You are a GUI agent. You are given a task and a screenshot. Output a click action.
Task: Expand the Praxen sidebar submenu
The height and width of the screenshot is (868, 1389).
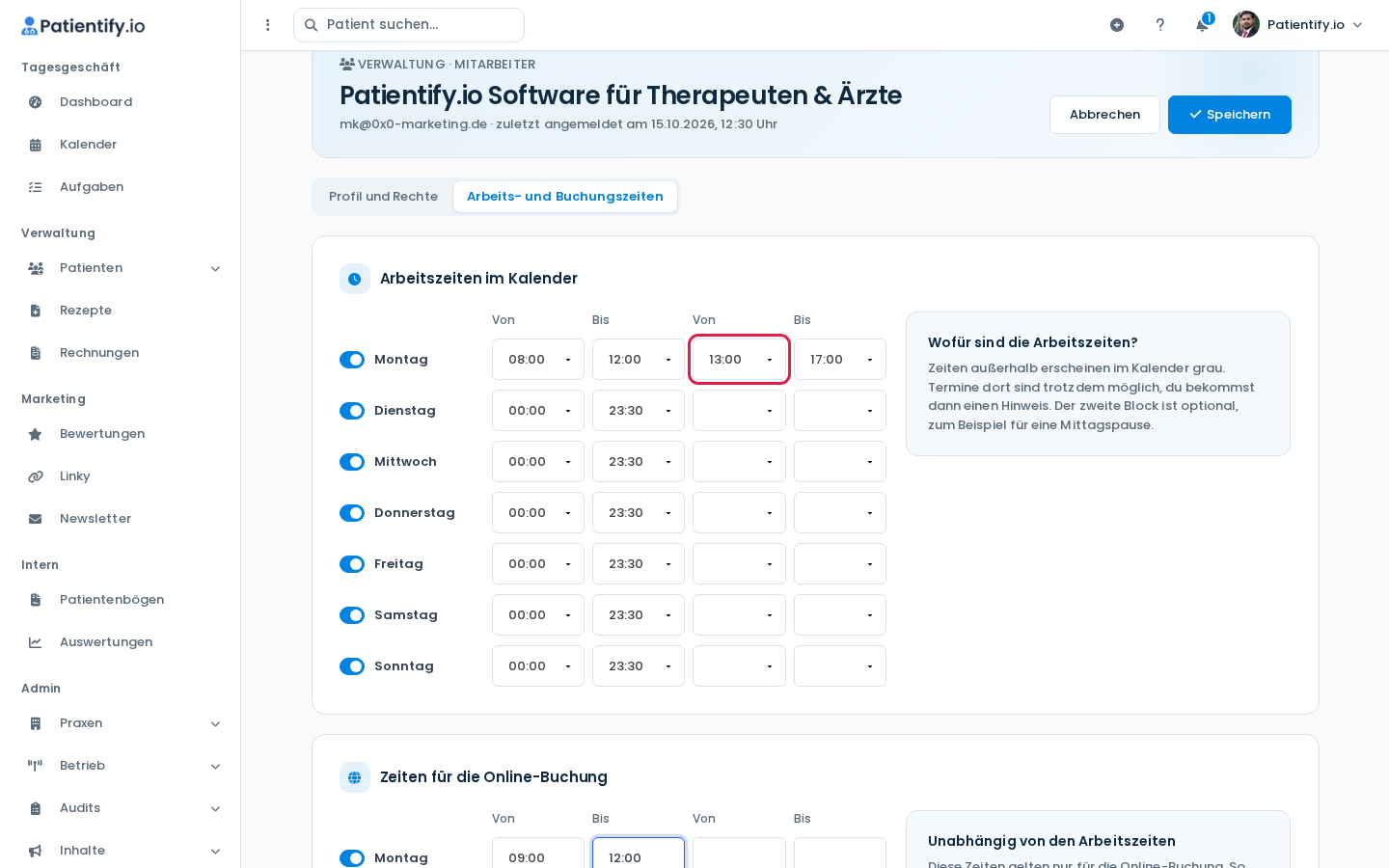(x=121, y=723)
